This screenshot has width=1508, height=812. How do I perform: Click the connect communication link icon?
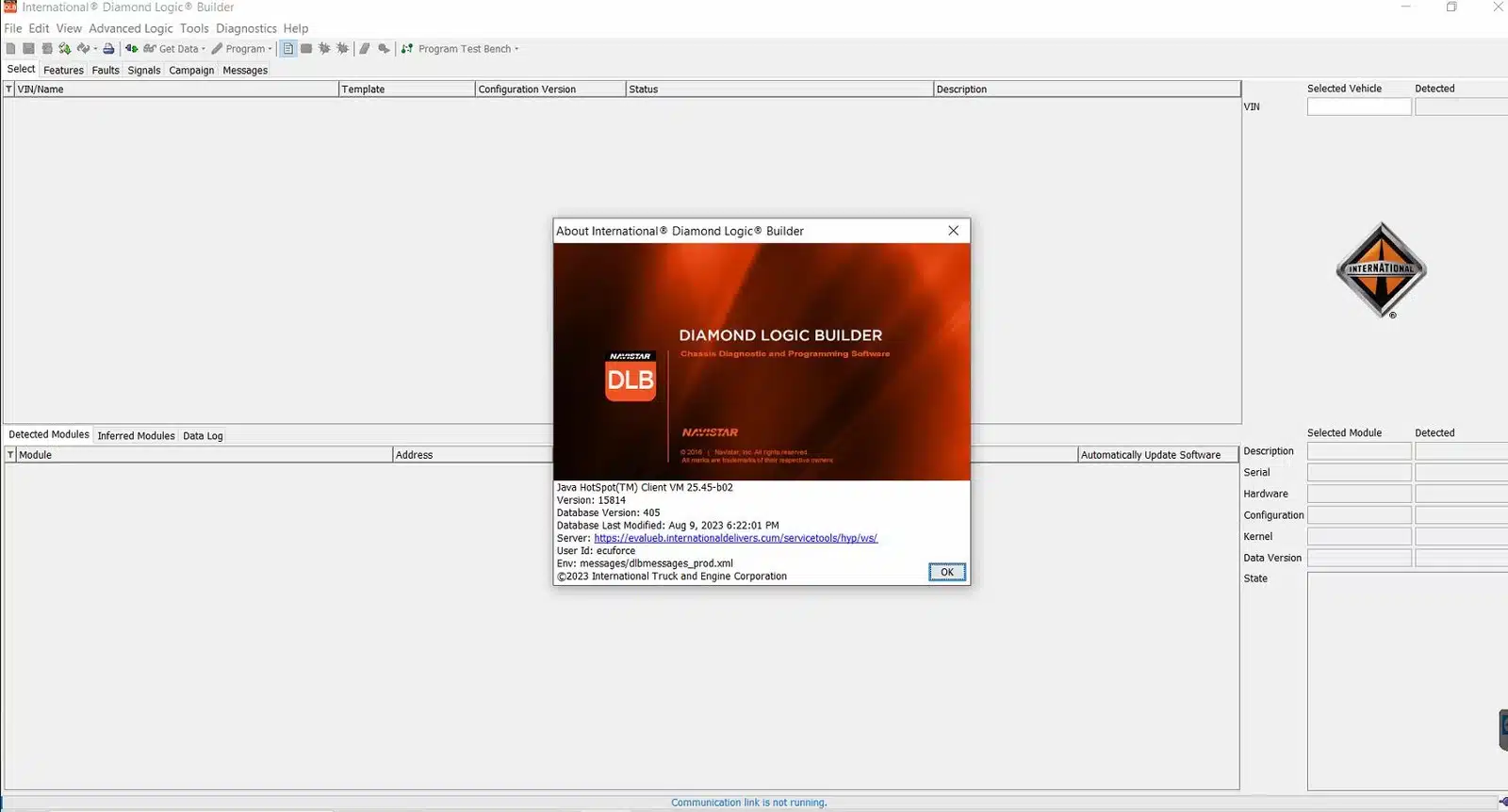pyautogui.click(x=131, y=49)
